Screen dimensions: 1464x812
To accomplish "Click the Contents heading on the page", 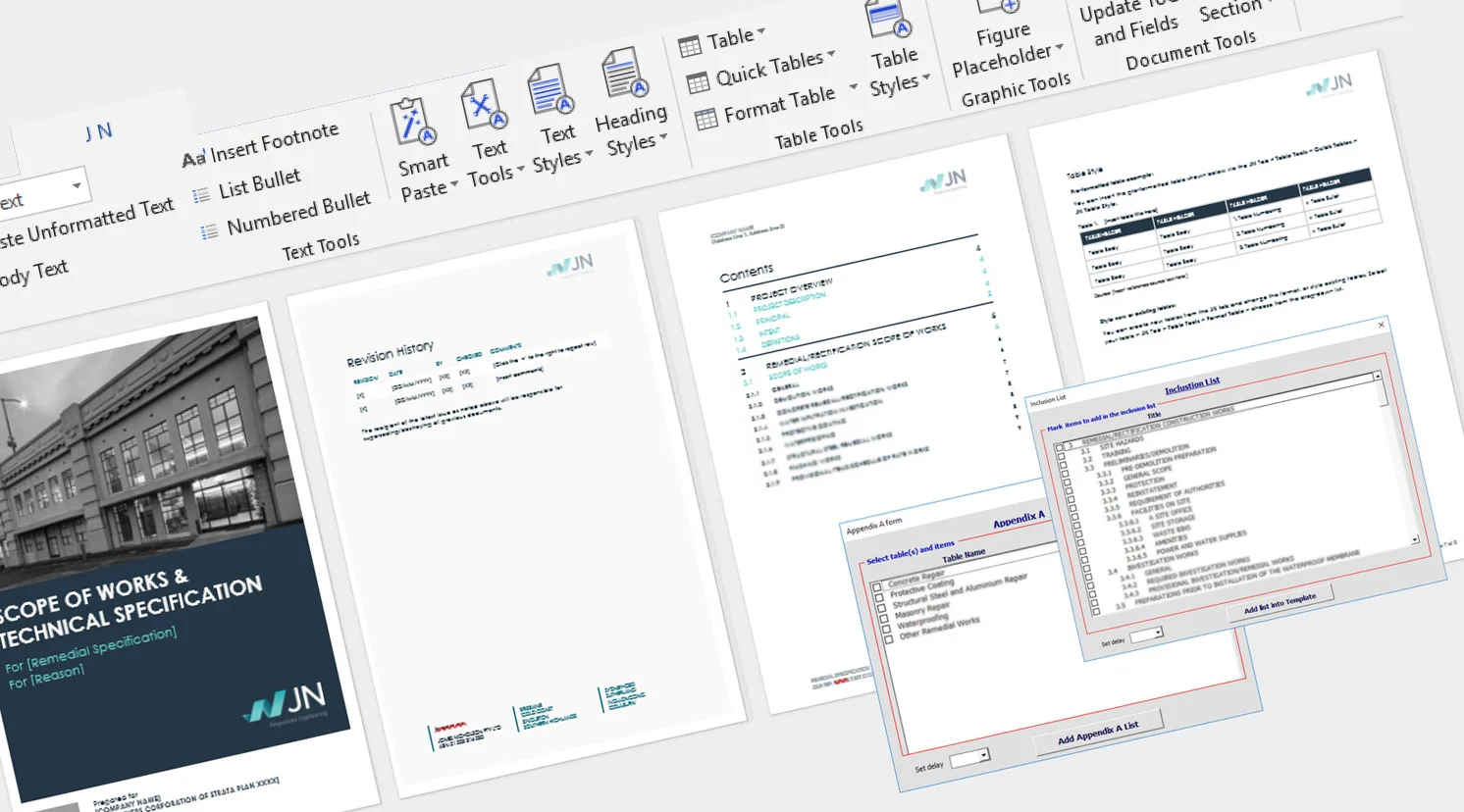I will [747, 274].
